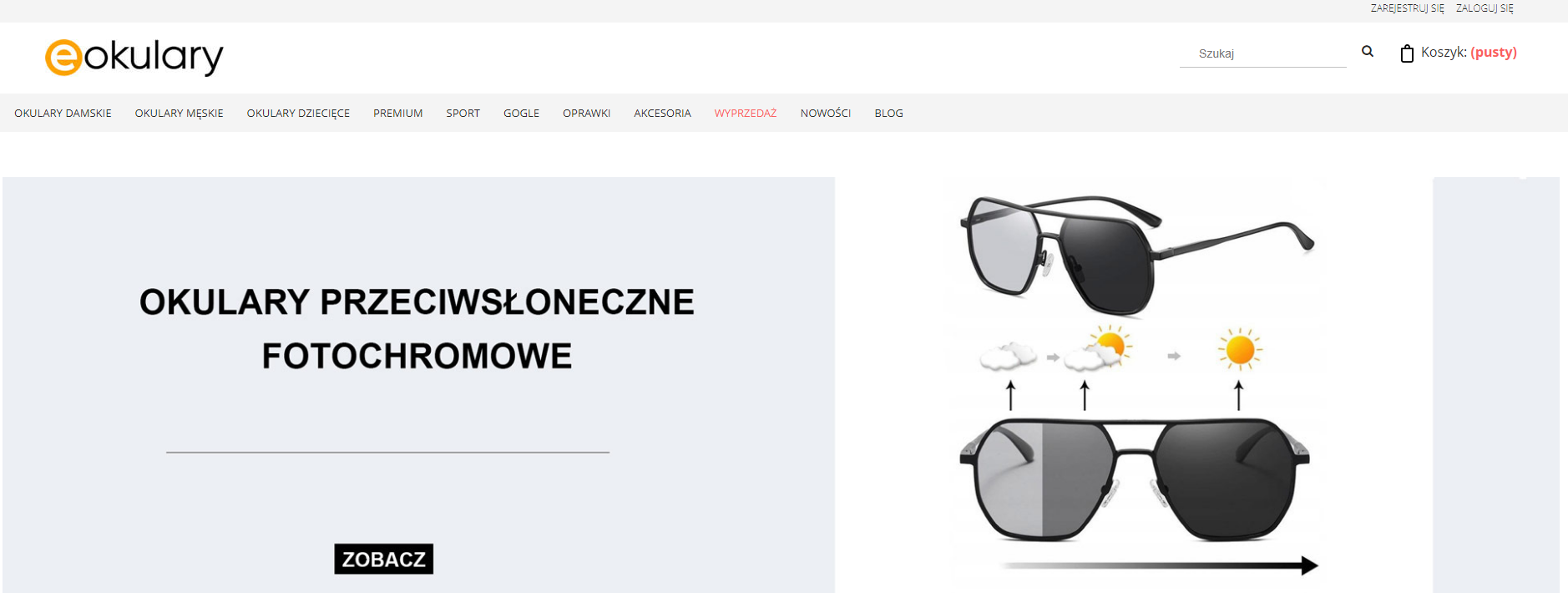
Task: Select the Sport category
Action: (x=463, y=113)
